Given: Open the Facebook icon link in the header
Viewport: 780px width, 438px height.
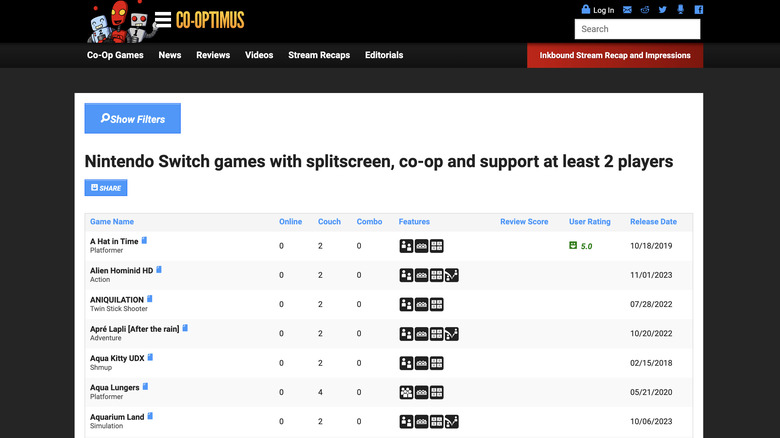Looking at the screenshot, I should pos(698,9).
